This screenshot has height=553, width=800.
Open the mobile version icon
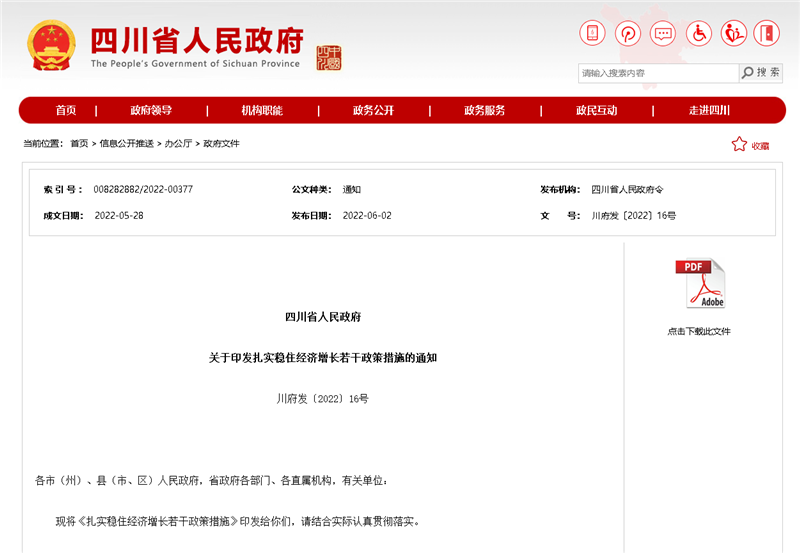(x=592, y=33)
